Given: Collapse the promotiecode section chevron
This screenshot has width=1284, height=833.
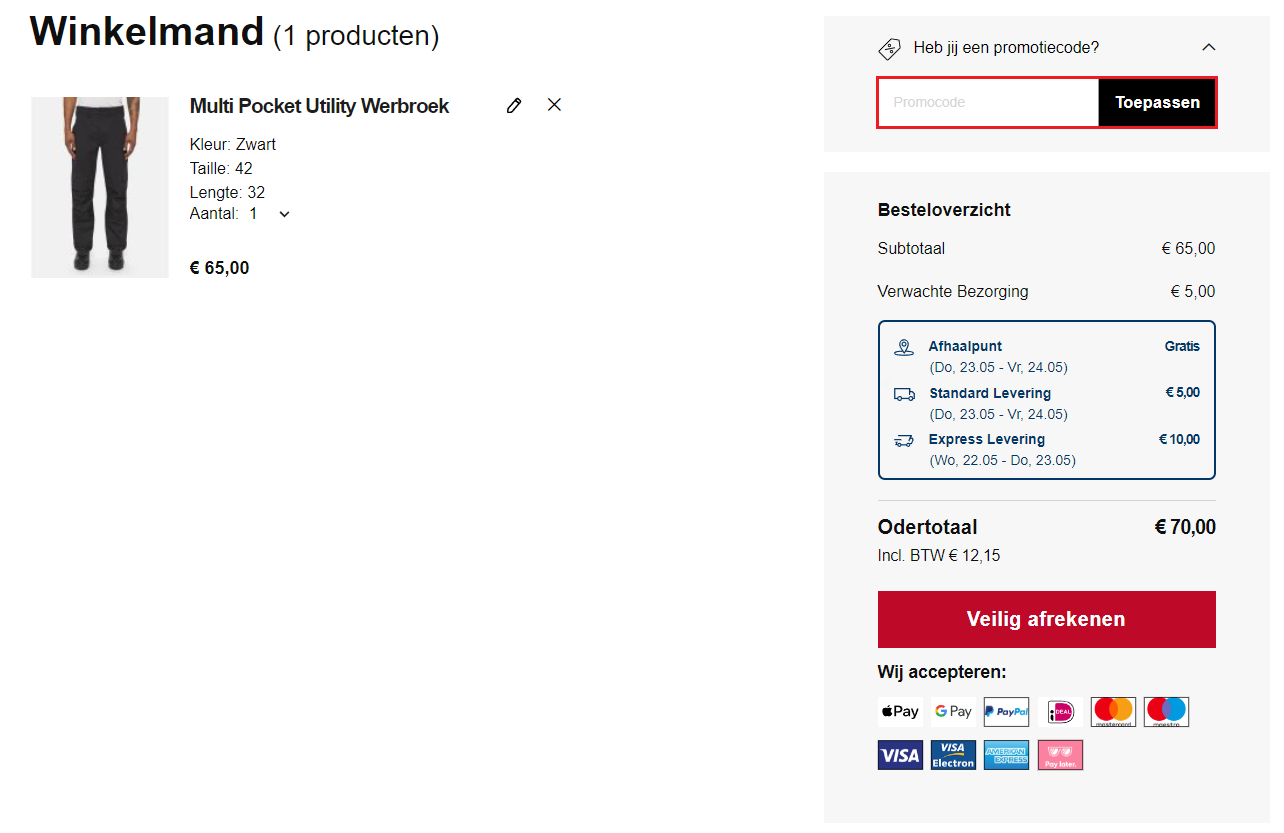Looking at the screenshot, I should pyautogui.click(x=1208, y=47).
